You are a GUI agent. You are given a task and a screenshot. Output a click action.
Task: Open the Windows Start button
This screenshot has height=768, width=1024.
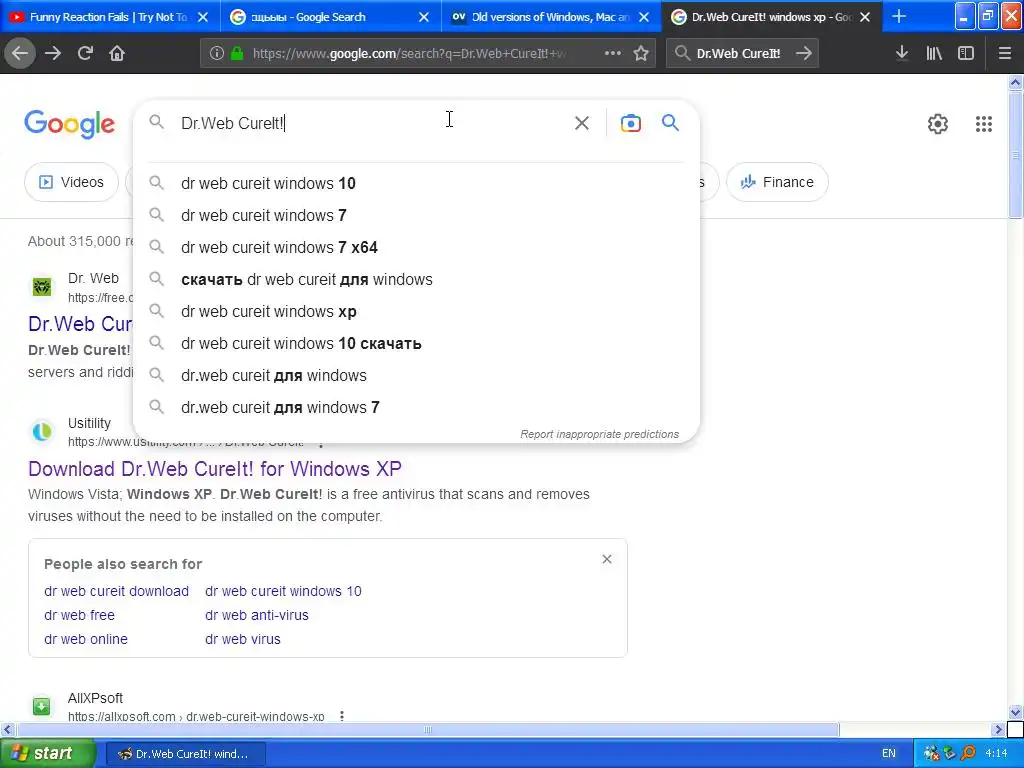click(47, 753)
